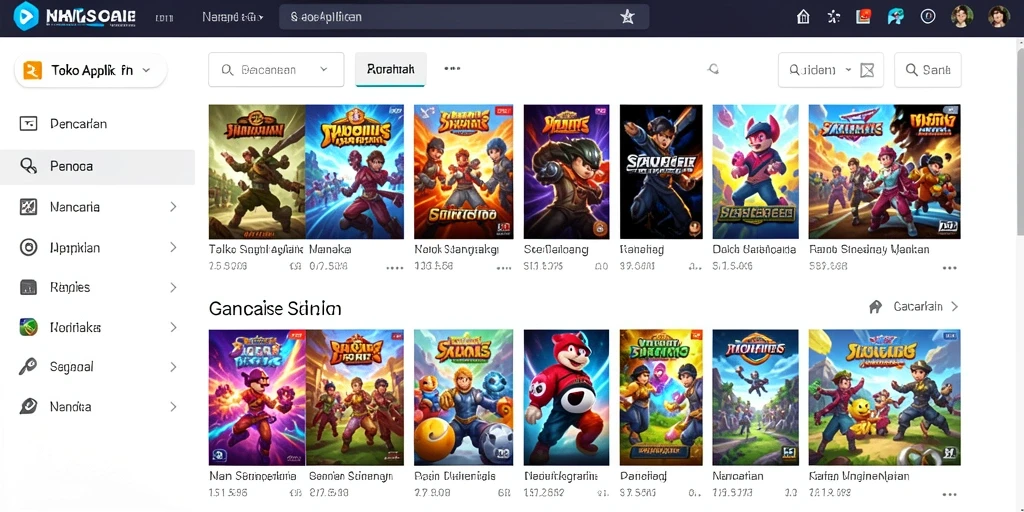The image size is (1024, 512).
Task: Click the Sant search button
Action: (927, 70)
